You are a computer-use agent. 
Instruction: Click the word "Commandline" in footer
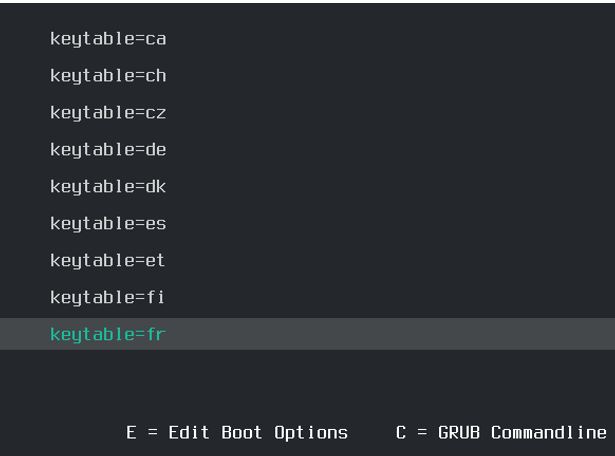click(x=548, y=433)
